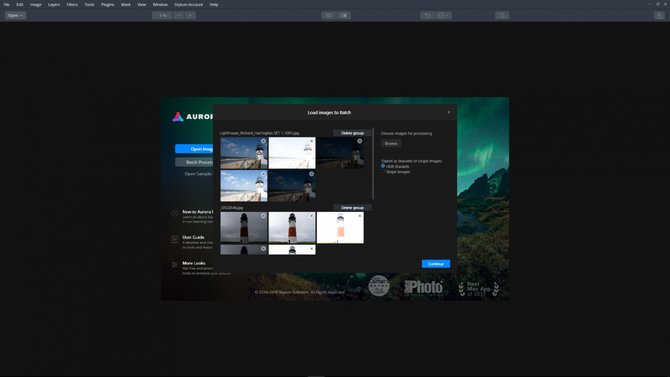Screen dimensions: 670x377
Task: Click the Lighthouse_Richard_Harrington group filename
Action: [259, 133]
